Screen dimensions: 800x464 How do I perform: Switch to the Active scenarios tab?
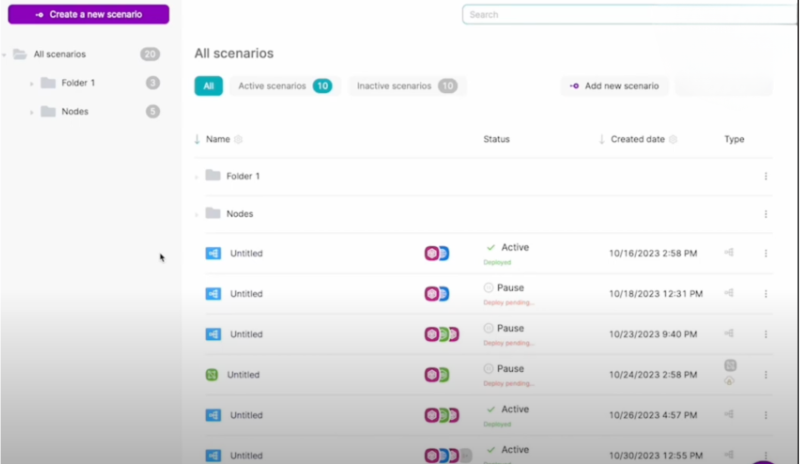(x=285, y=86)
